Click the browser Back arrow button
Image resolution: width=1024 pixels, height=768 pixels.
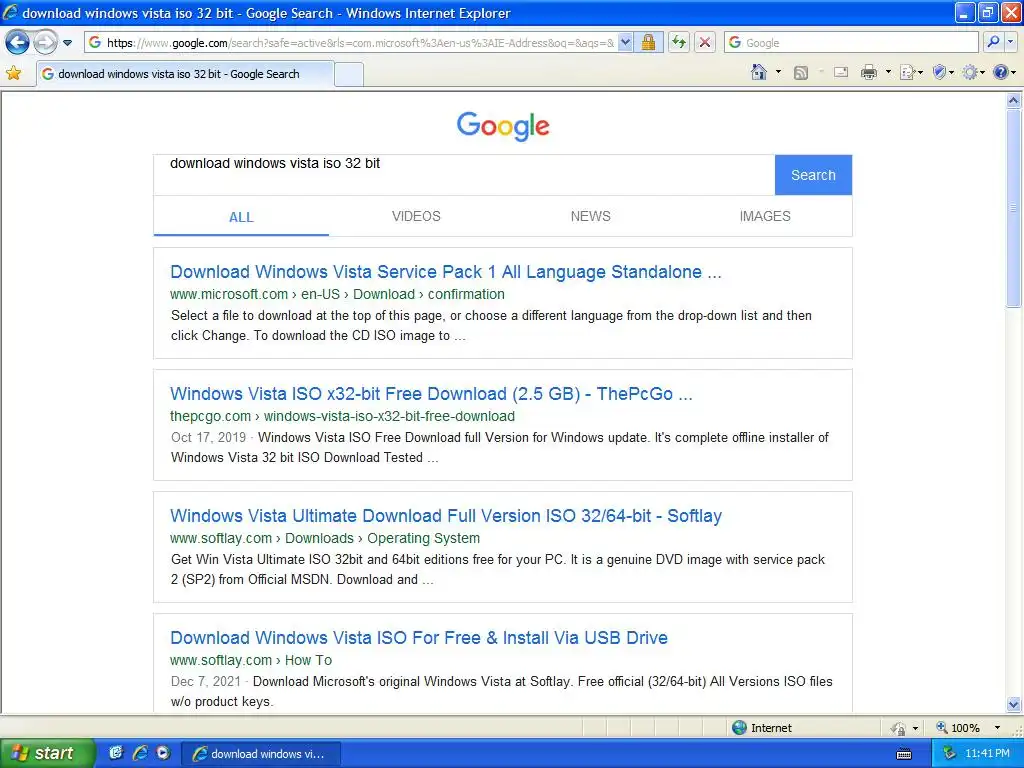pyautogui.click(x=18, y=43)
